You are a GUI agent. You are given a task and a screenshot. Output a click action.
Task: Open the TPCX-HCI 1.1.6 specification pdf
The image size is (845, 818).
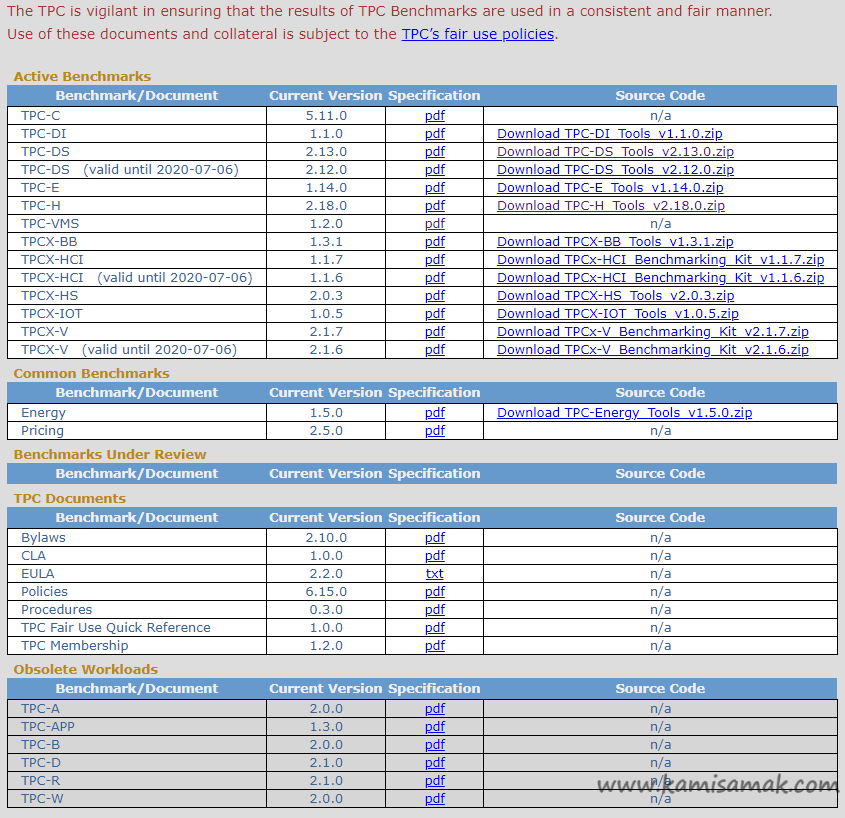tap(434, 278)
